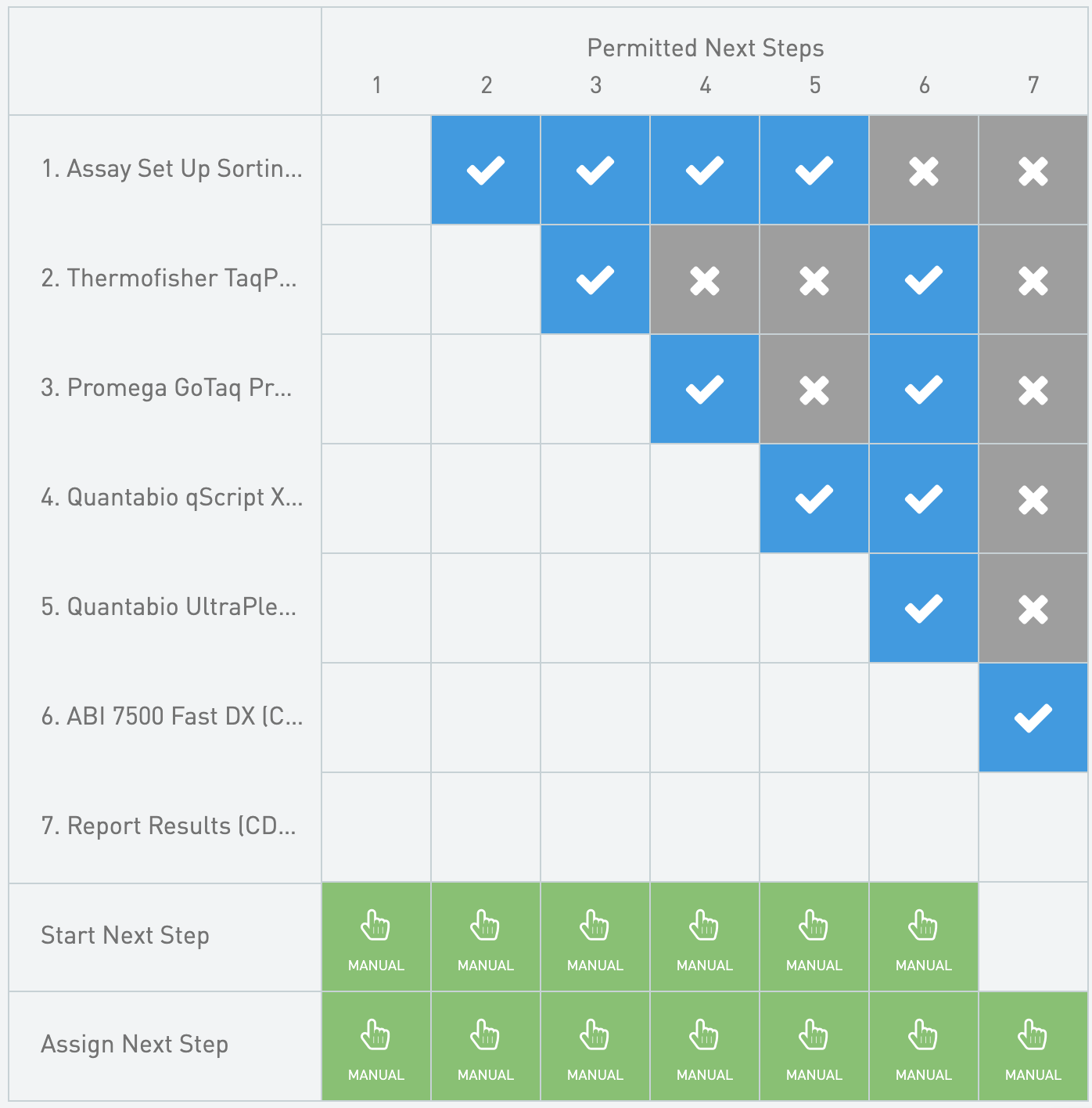Toggle Thermofisher TaqP to step 4 permission
The height and width of the screenshot is (1108, 1092).
pyautogui.click(x=705, y=279)
